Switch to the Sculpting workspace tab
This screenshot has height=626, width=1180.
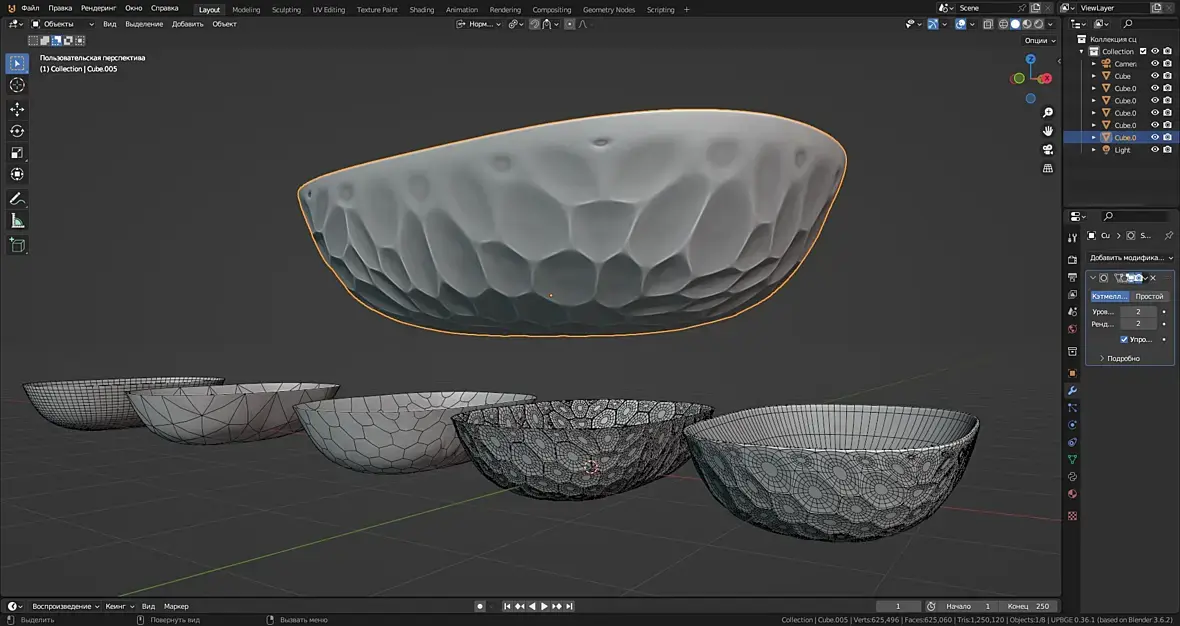[286, 10]
